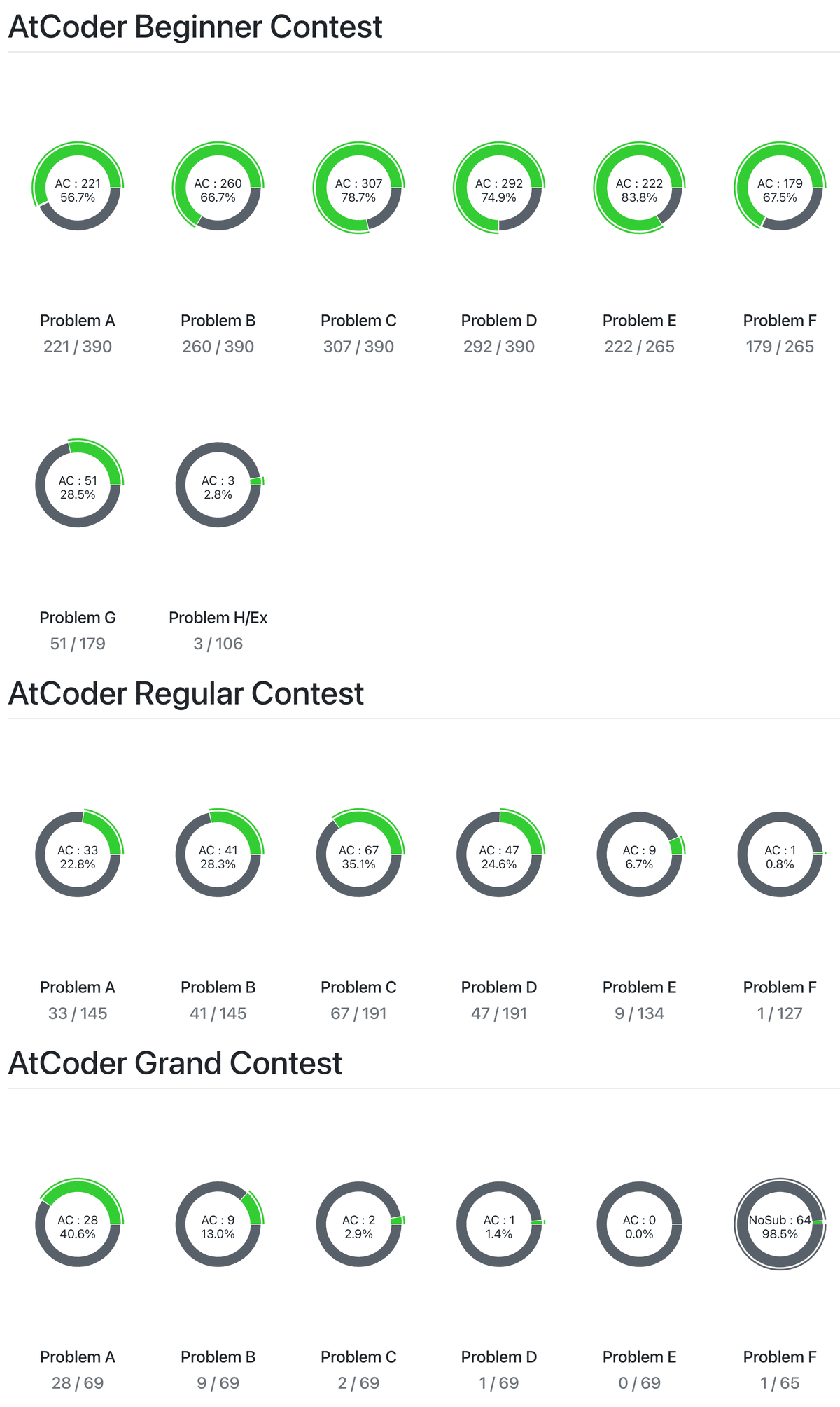Click the 260 / 390 count under Problem B
The width and height of the screenshot is (840, 1407).
point(218,347)
